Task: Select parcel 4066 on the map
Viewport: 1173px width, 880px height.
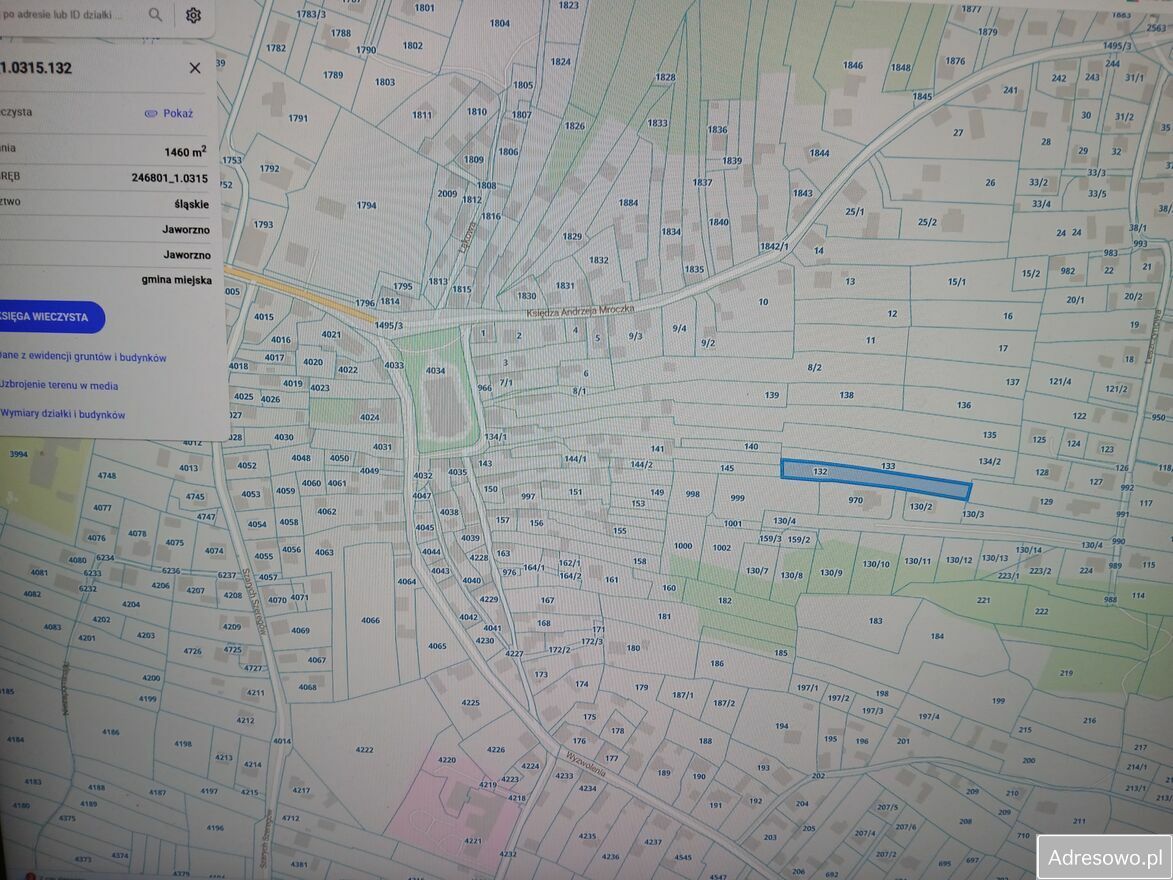Action: (x=370, y=620)
